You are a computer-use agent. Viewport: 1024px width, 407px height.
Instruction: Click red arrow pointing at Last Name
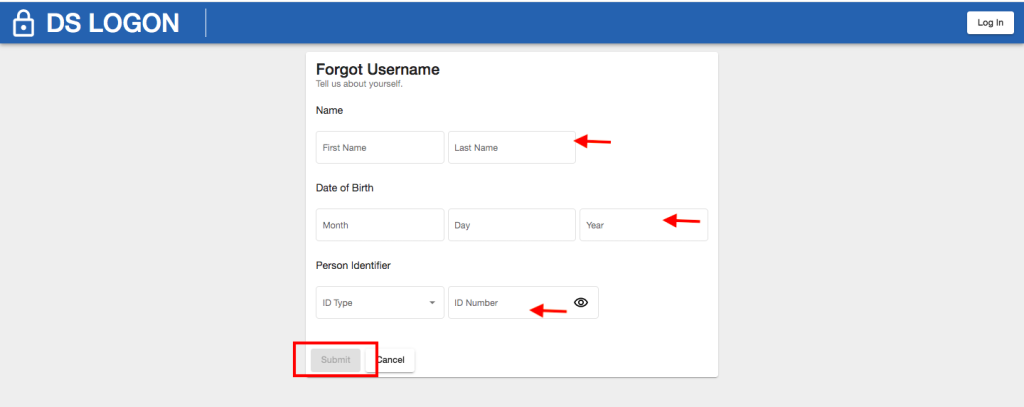coord(592,140)
